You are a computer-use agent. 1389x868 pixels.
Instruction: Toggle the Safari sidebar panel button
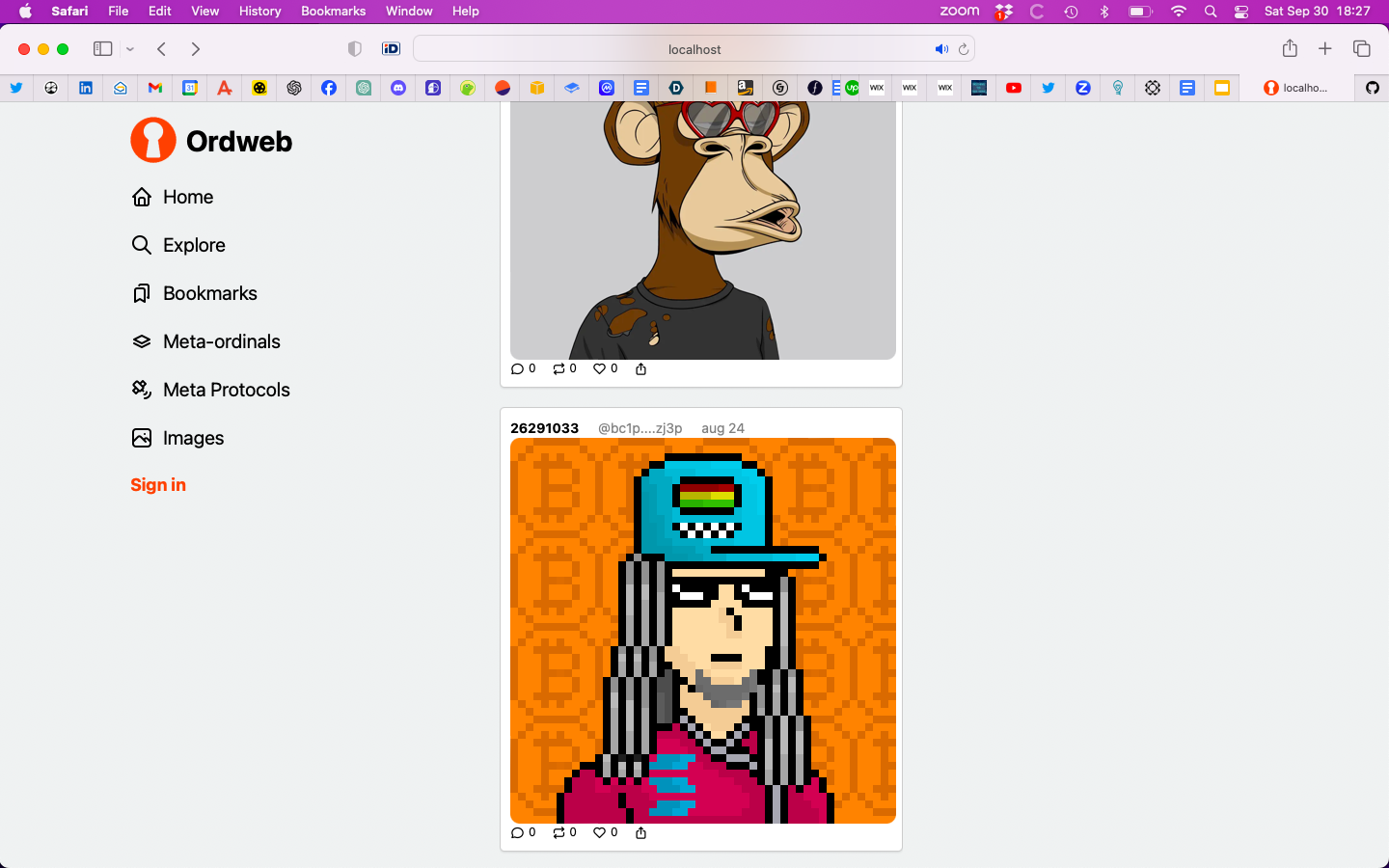tap(102, 49)
